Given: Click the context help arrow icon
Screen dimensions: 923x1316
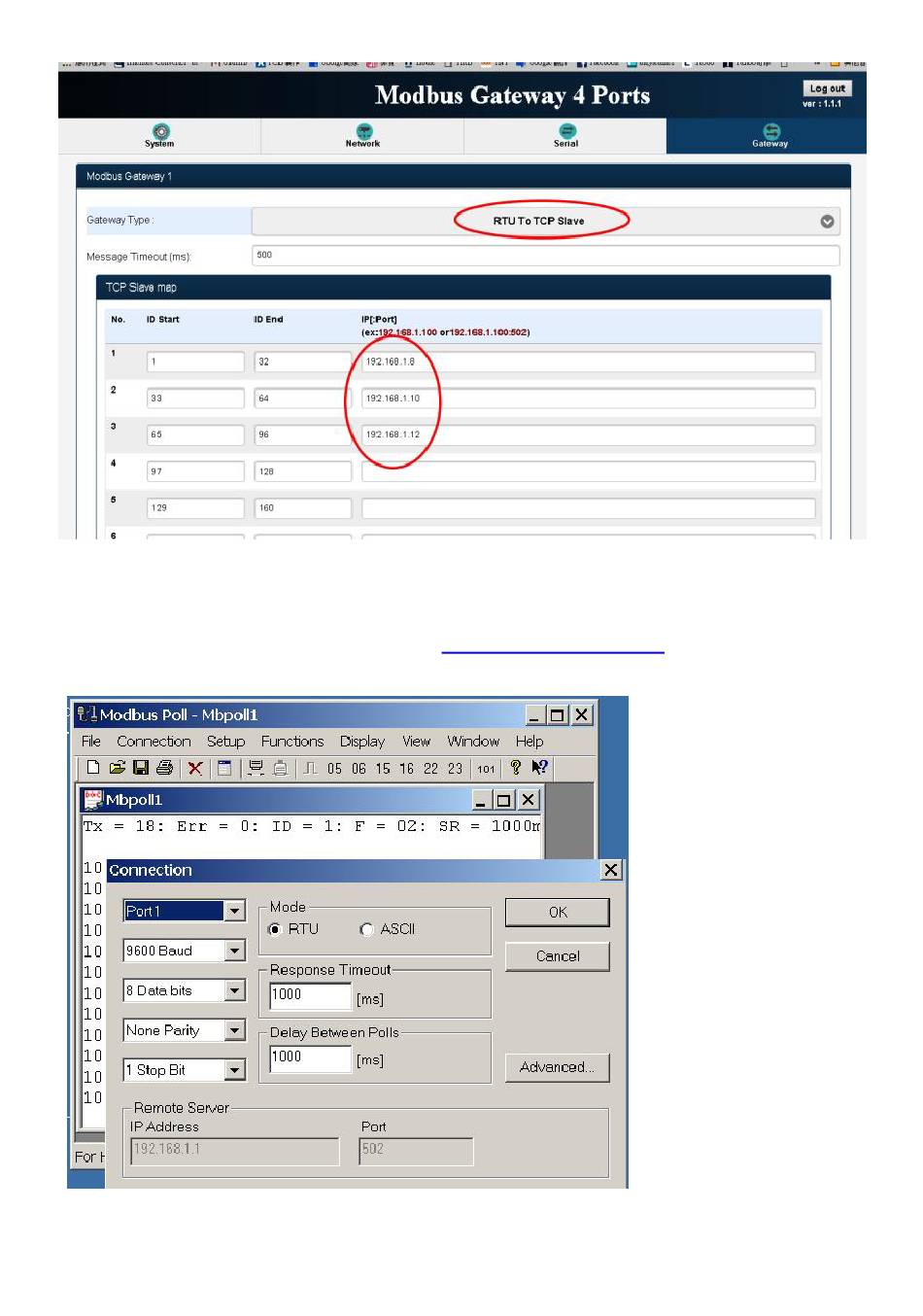Looking at the screenshot, I should (540, 767).
